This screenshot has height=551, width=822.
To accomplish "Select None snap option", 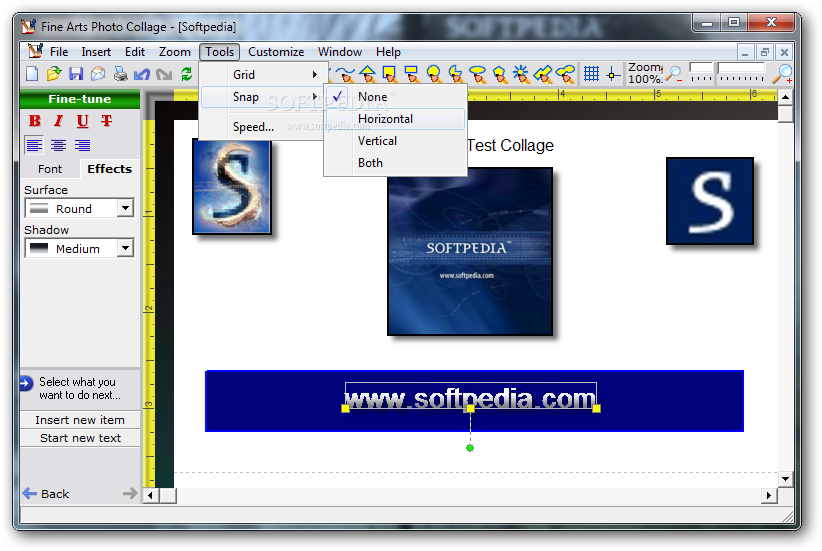I will [x=395, y=97].
